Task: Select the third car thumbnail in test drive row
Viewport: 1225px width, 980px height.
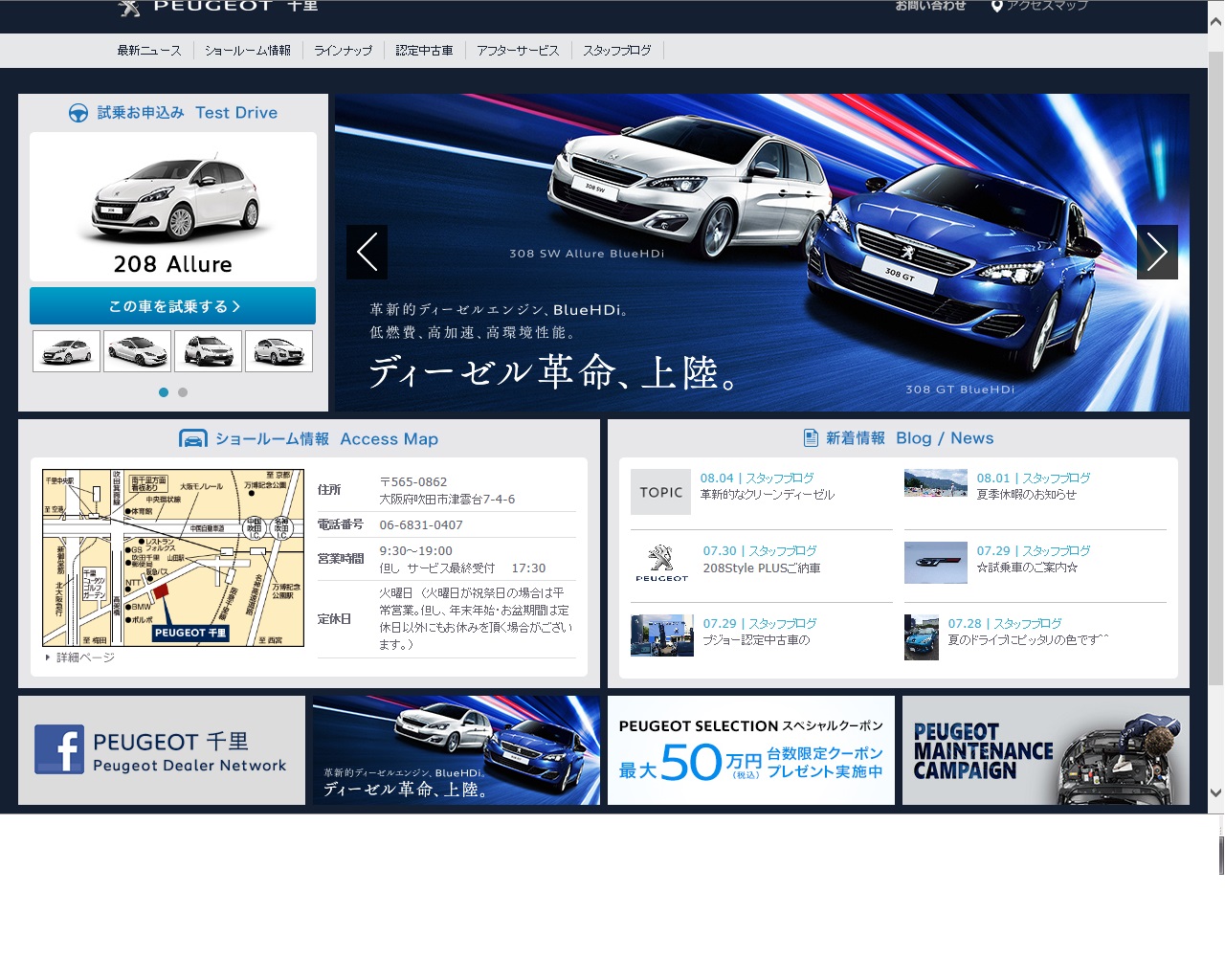Action: (208, 350)
